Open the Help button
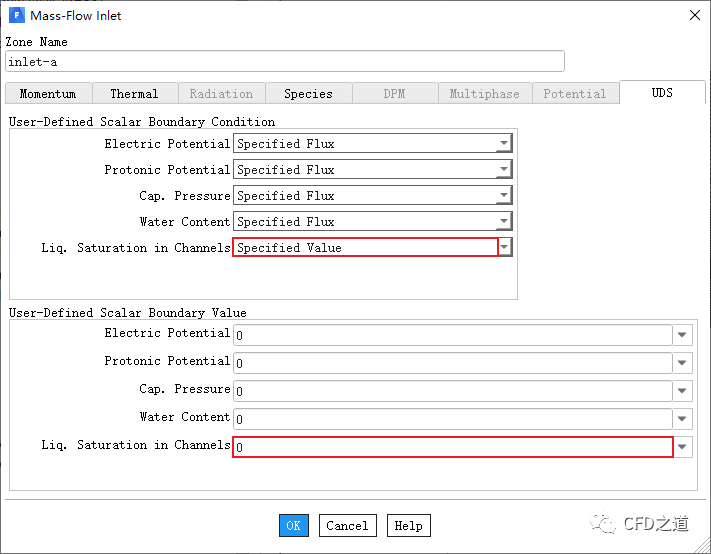The height and width of the screenshot is (554, 711). (x=408, y=525)
